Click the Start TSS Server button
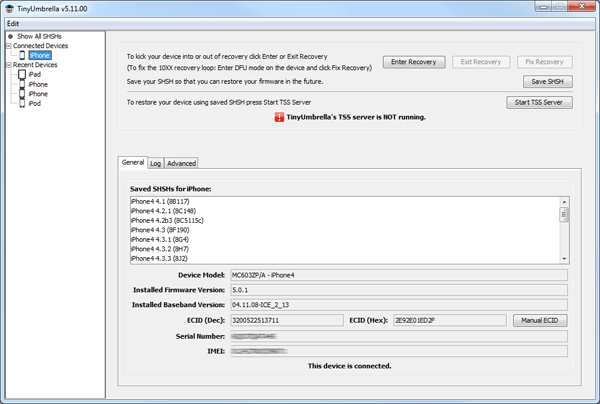This screenshot has width=600, height=404. click(539, 103)
